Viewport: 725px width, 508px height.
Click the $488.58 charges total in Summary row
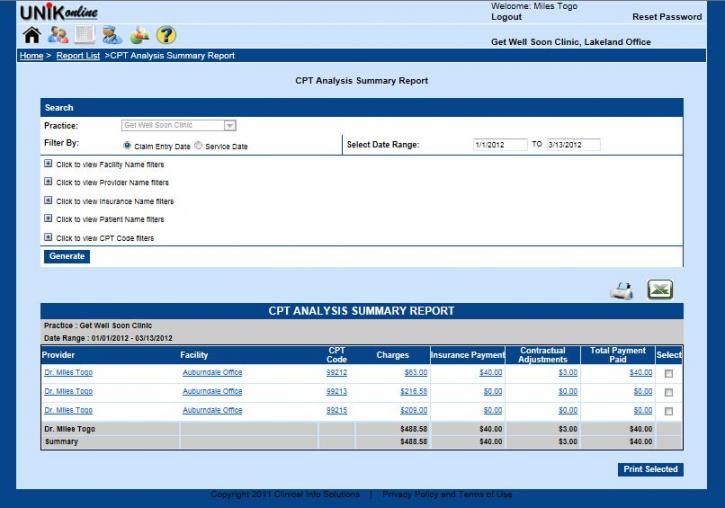413,442
